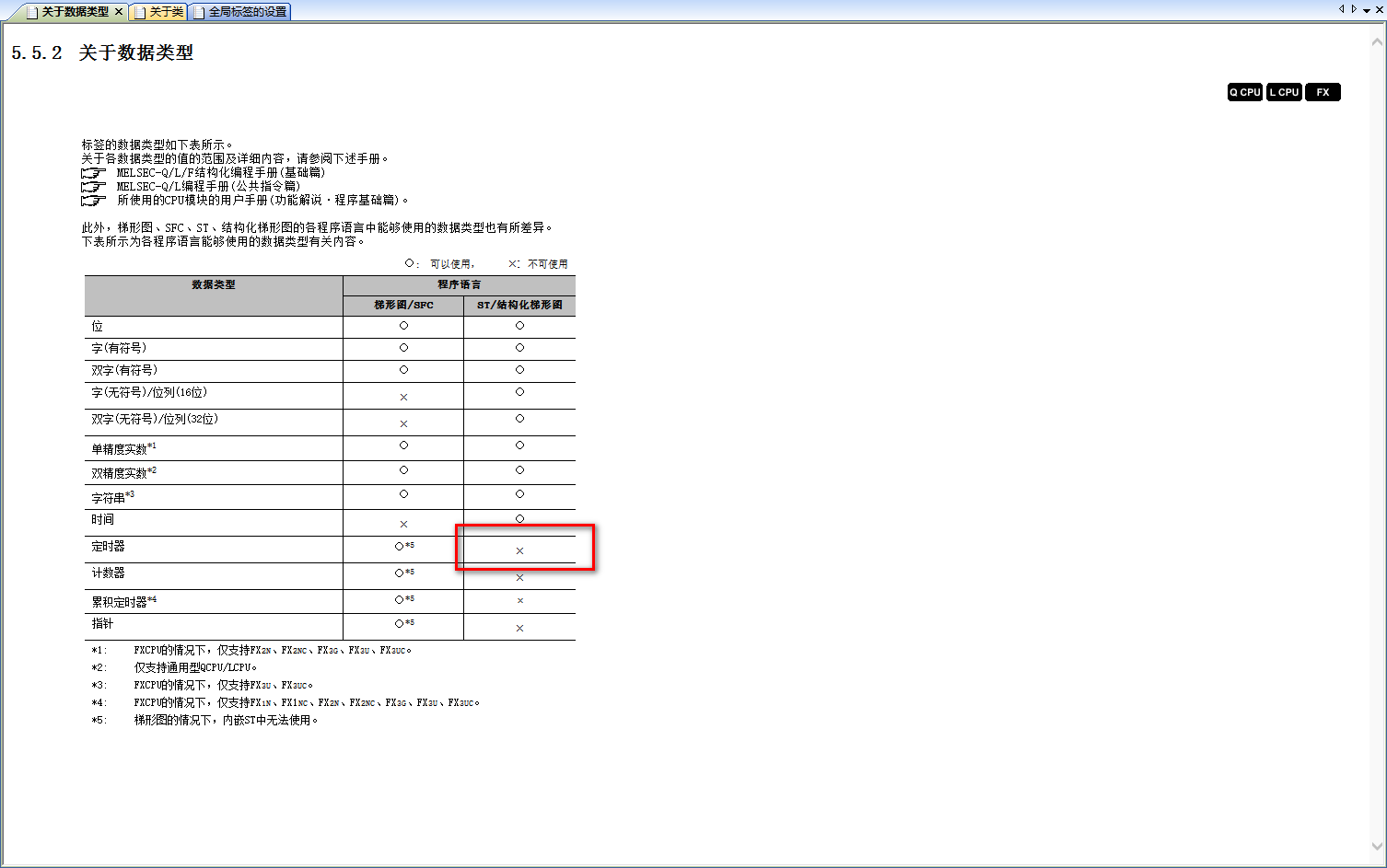Click pointing-hand icon beside MELSEC-Q/L编程手册
Screen dimensions: 1387x868
click(x=93, y=187)
